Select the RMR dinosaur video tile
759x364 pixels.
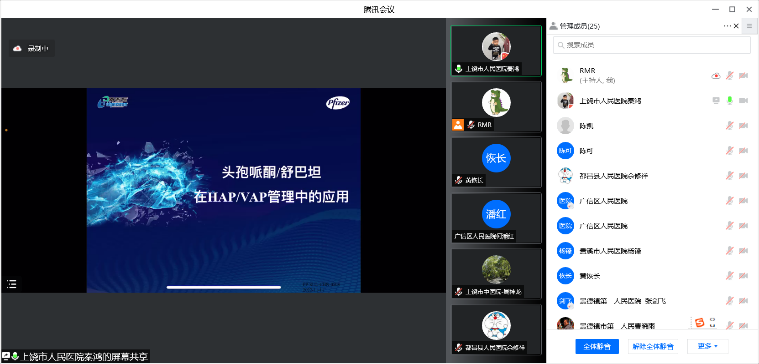[496, 107]
